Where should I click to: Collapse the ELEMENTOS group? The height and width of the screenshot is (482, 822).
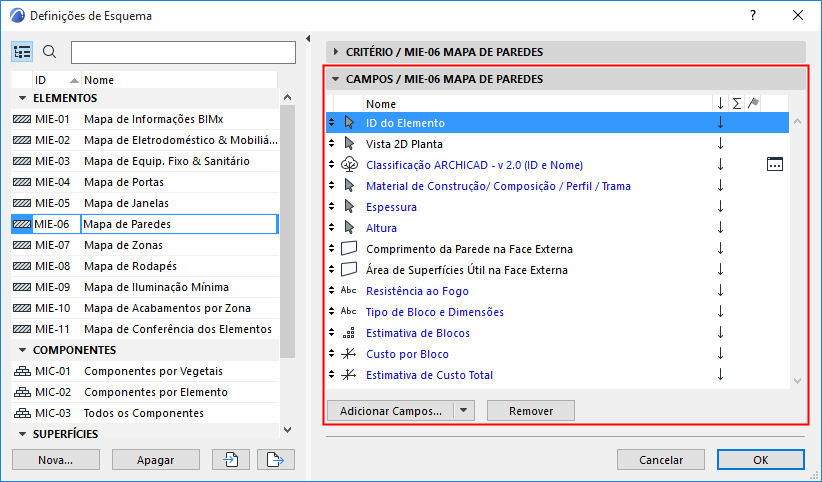click(x=22, y=98)
